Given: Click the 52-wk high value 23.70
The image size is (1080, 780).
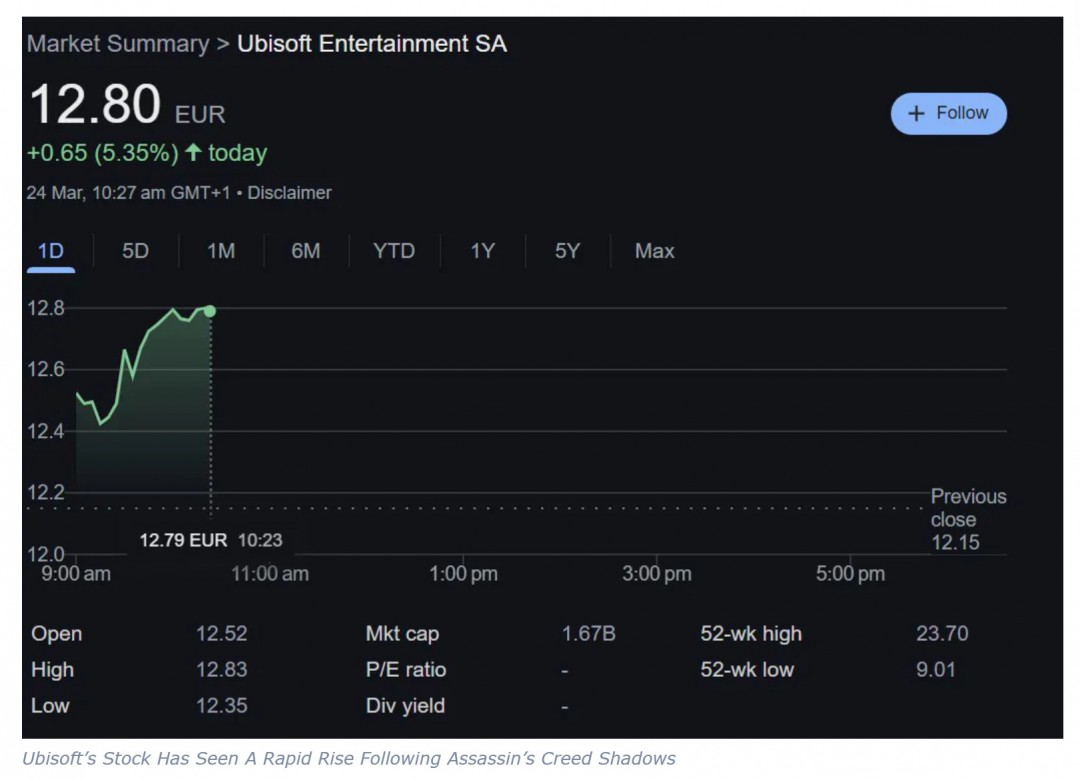Looking at the screenshot, I should [942, 633].
